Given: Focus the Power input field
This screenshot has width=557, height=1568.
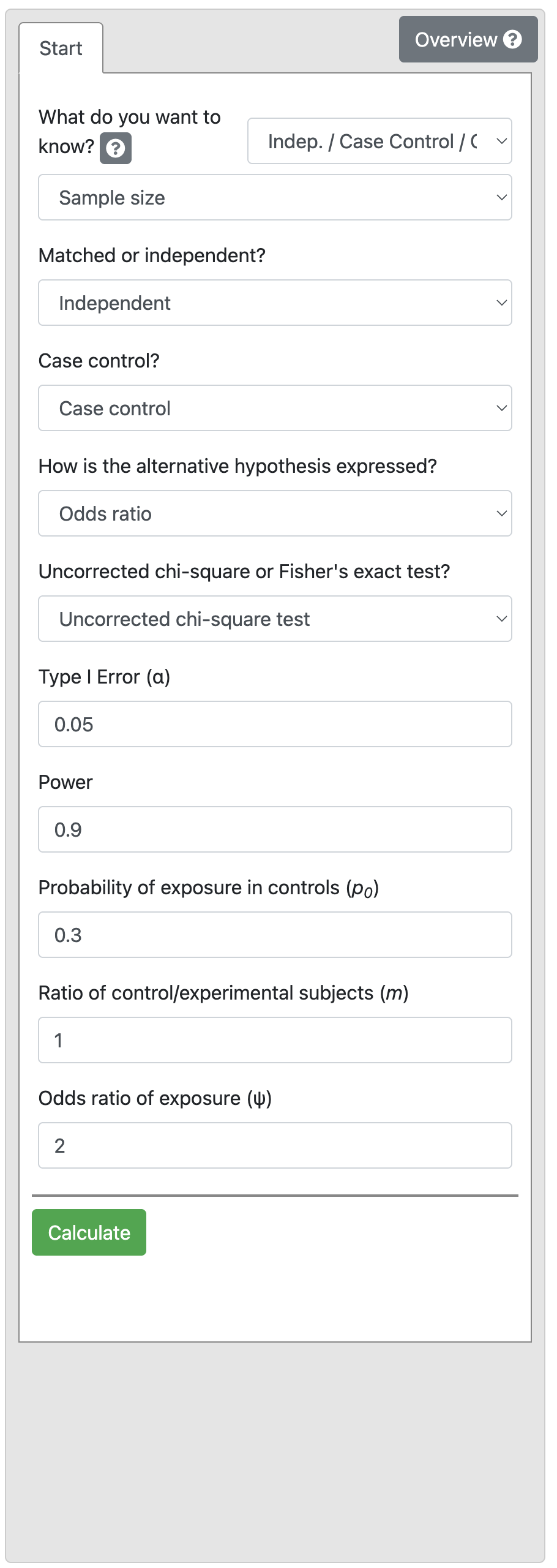Looking at the screenshot, I should (274, 830).
